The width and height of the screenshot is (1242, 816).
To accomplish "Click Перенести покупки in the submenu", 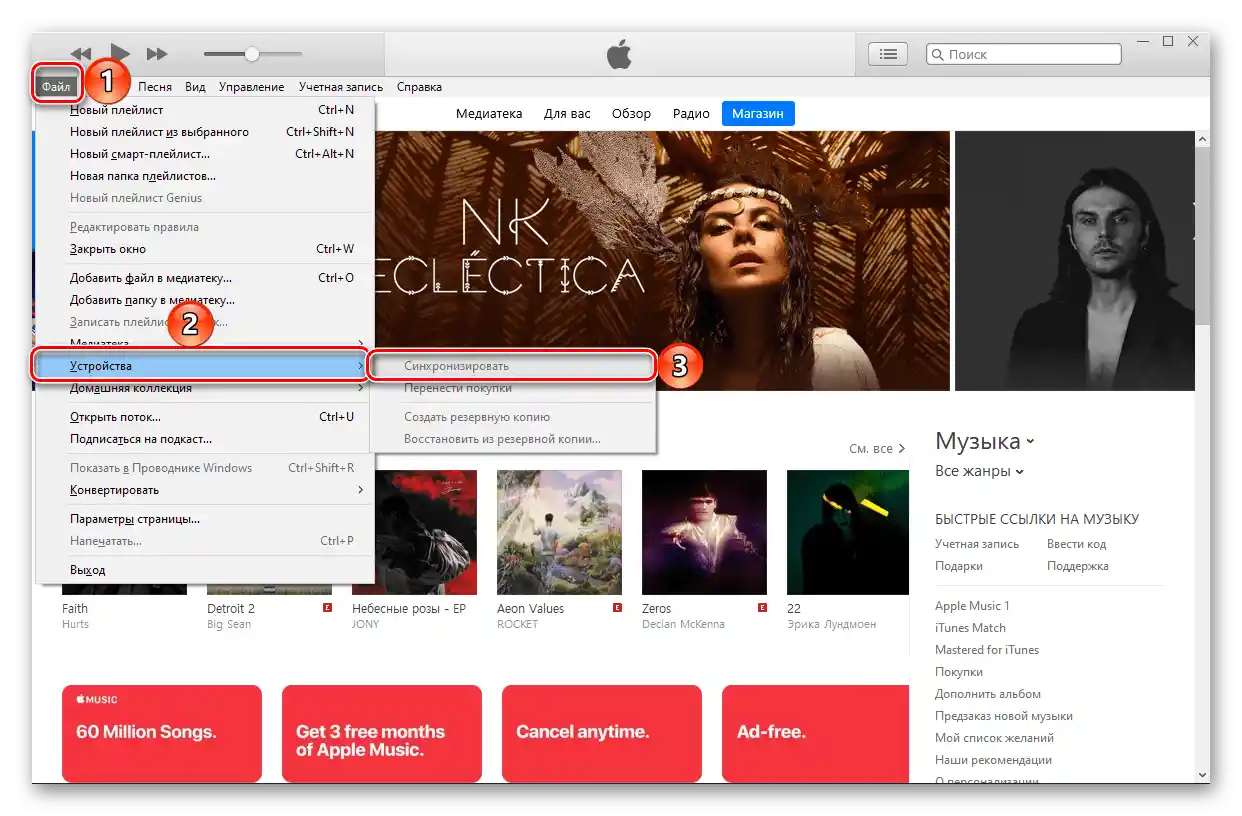I will coord(512,388).
